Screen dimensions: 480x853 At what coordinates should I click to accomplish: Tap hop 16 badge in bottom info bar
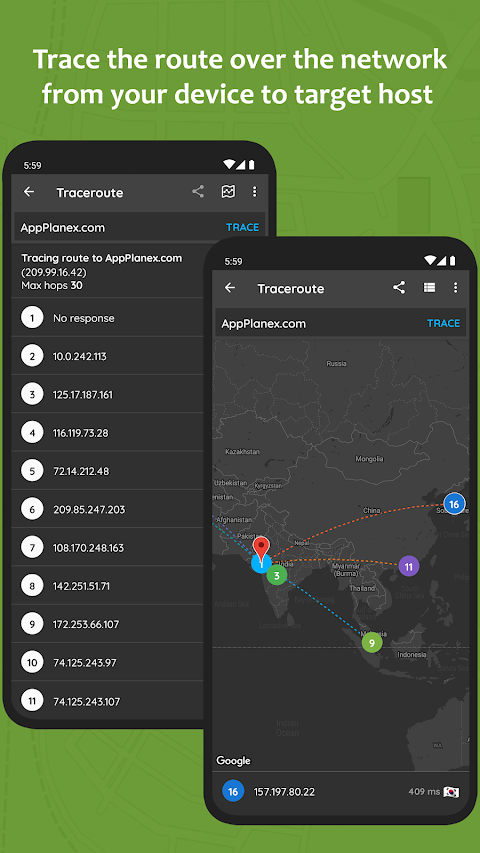(x=233, y=792)
